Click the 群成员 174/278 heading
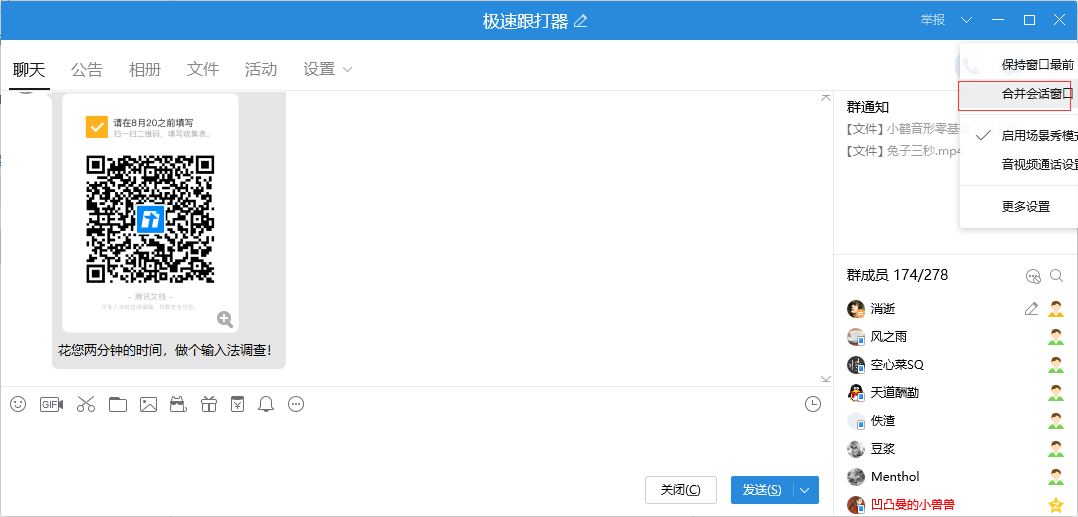Image resolution: width=1078 pixels, height=517 pixels. [897, 276]
